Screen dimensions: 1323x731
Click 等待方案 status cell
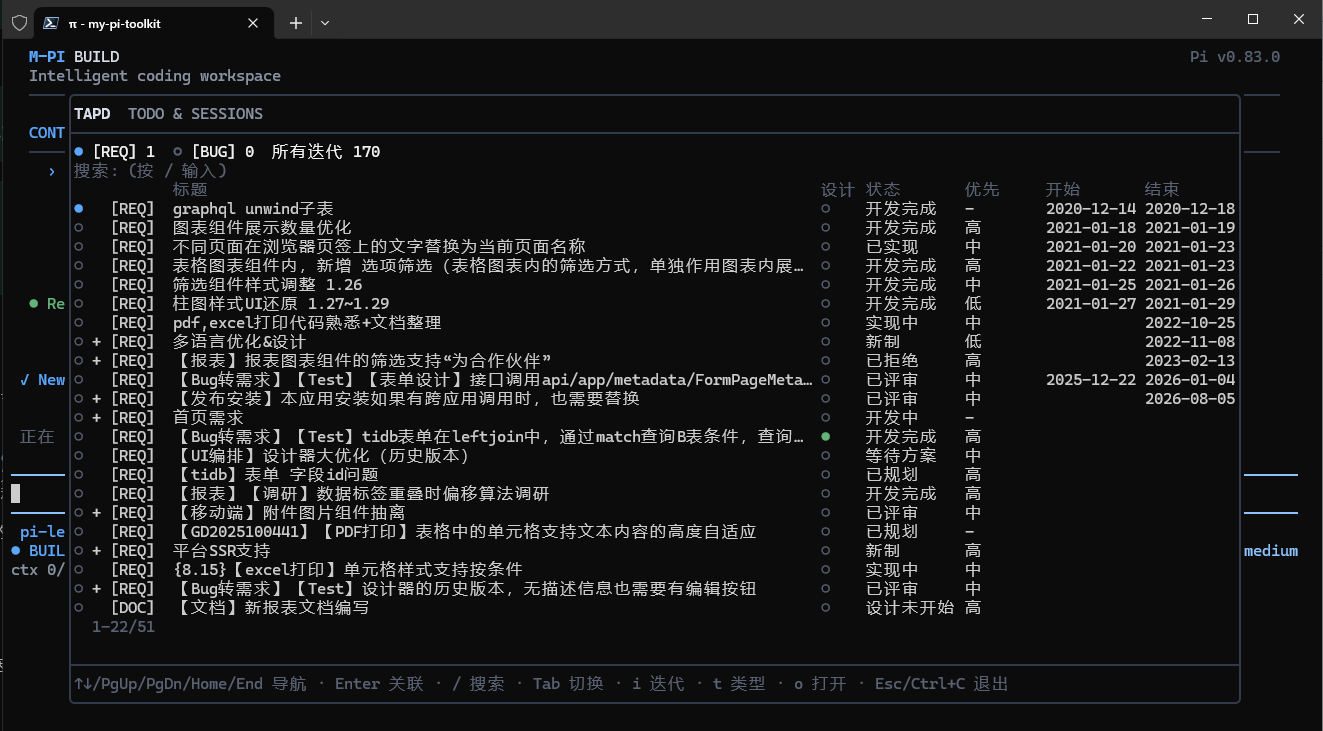901,456
